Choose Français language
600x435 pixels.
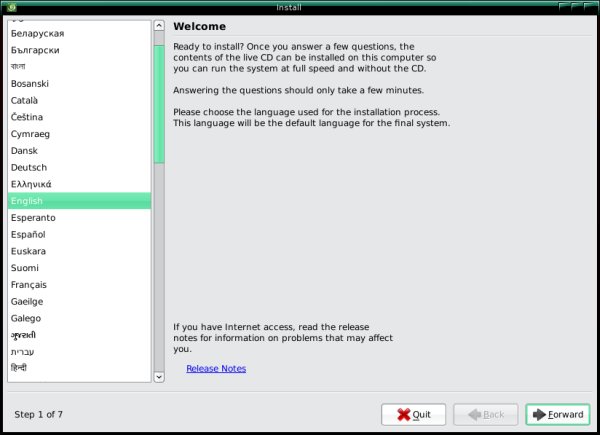79,285
